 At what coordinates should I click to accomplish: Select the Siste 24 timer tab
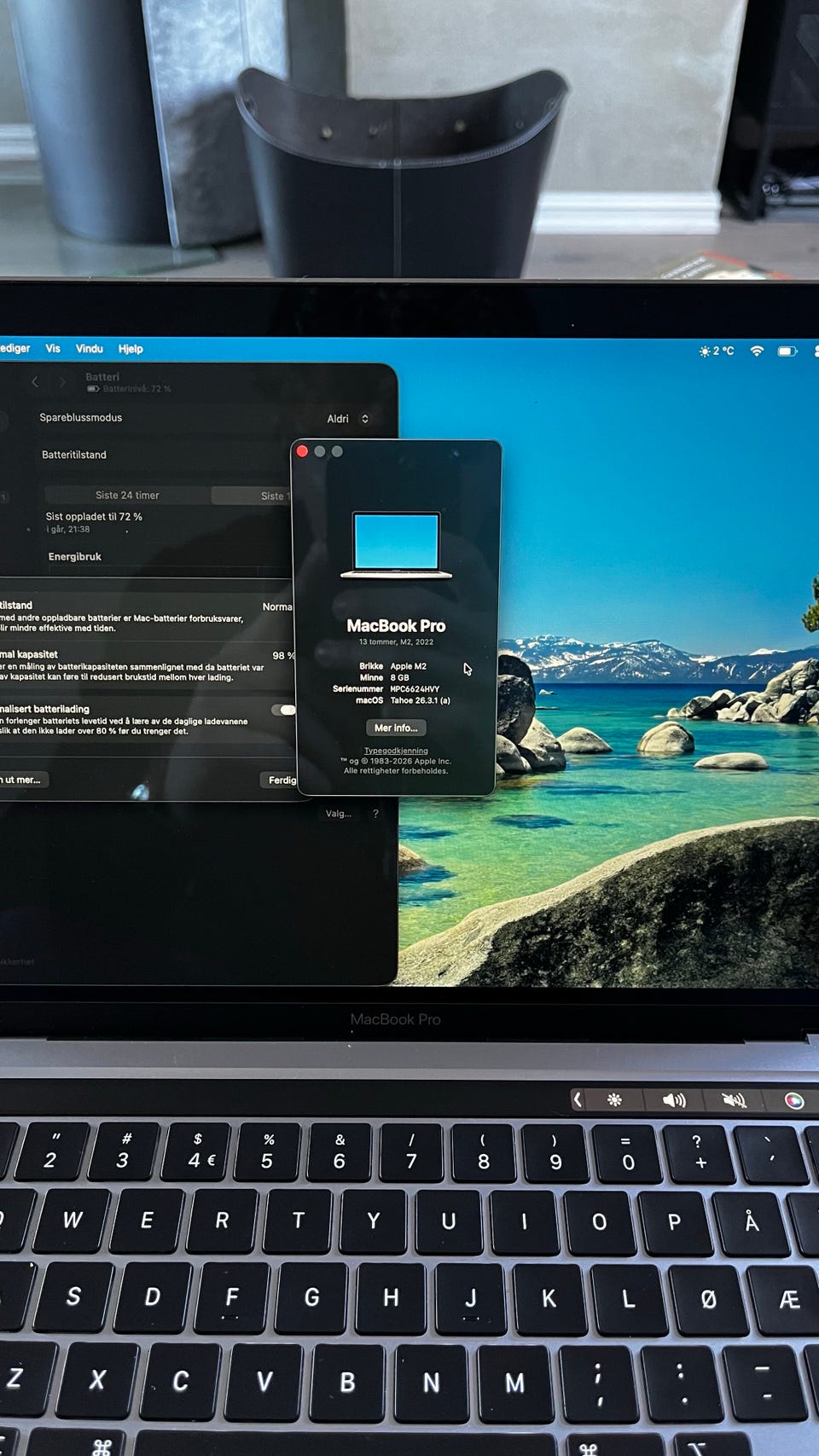tap(127, 496)
